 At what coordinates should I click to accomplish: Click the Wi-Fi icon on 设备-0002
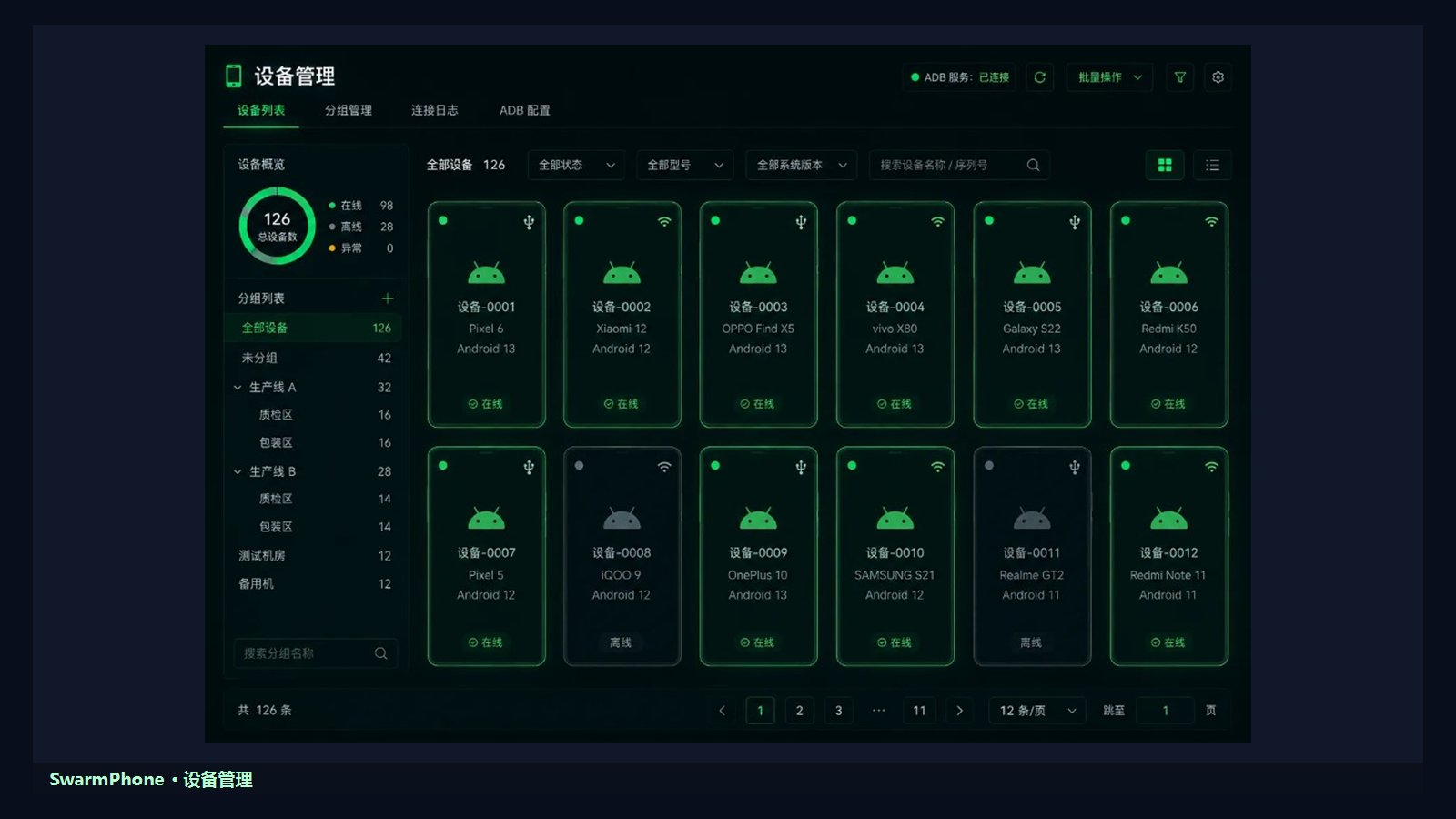point(664,221)
